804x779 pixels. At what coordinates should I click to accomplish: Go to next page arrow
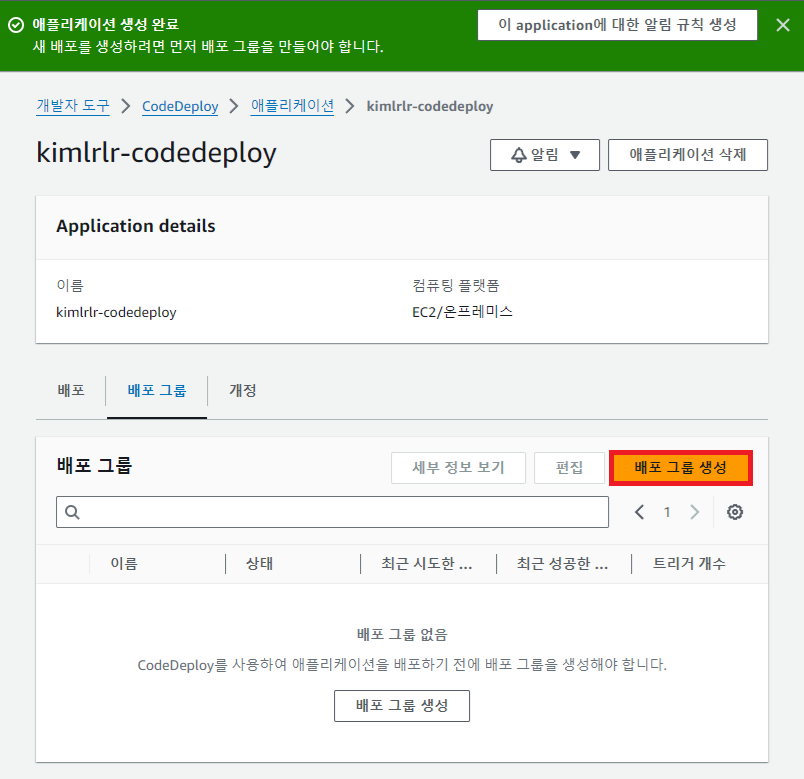[695, 512]
